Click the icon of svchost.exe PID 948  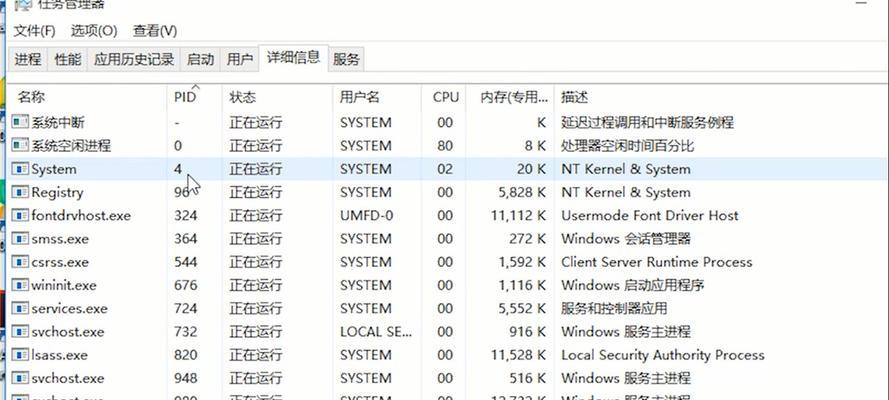[20, 377]
